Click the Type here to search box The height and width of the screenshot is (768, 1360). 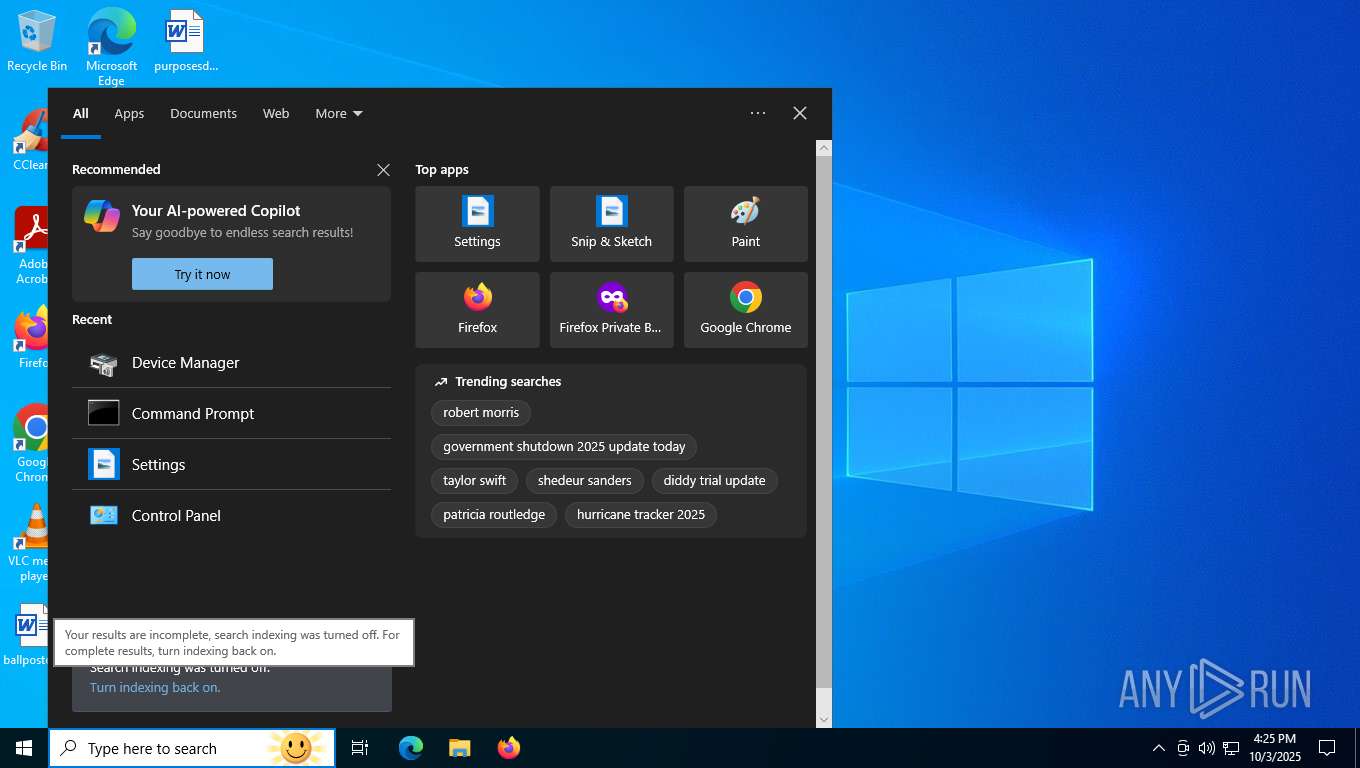[192, 748]
